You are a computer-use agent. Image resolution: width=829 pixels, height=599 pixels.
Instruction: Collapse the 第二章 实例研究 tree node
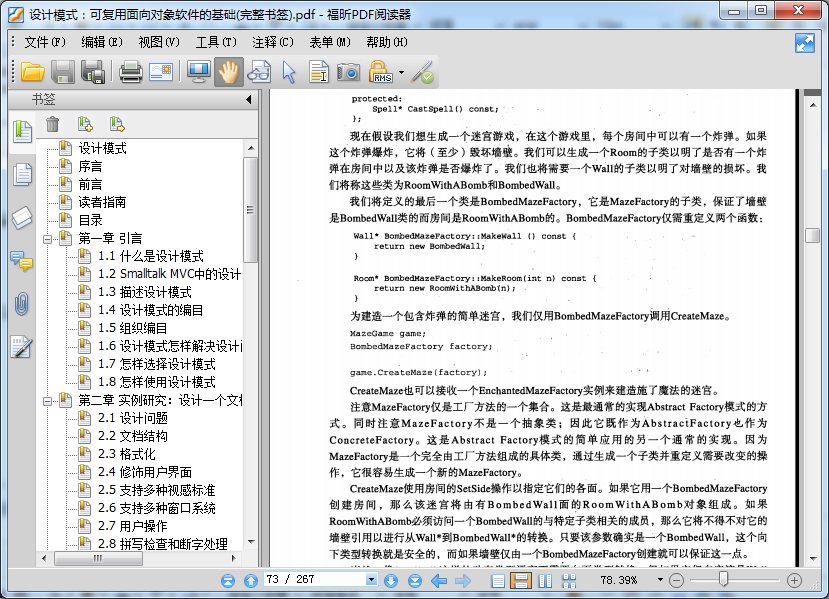(x=47, y=401)
